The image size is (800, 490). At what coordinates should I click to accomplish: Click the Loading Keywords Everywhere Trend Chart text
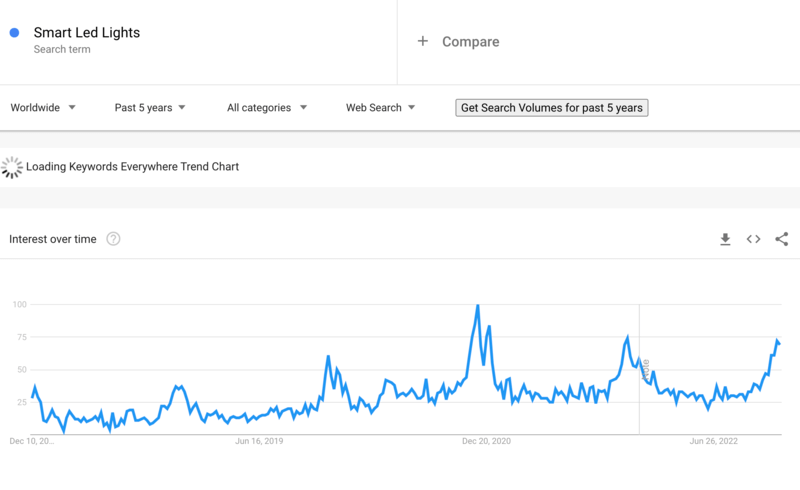[133, 167]
